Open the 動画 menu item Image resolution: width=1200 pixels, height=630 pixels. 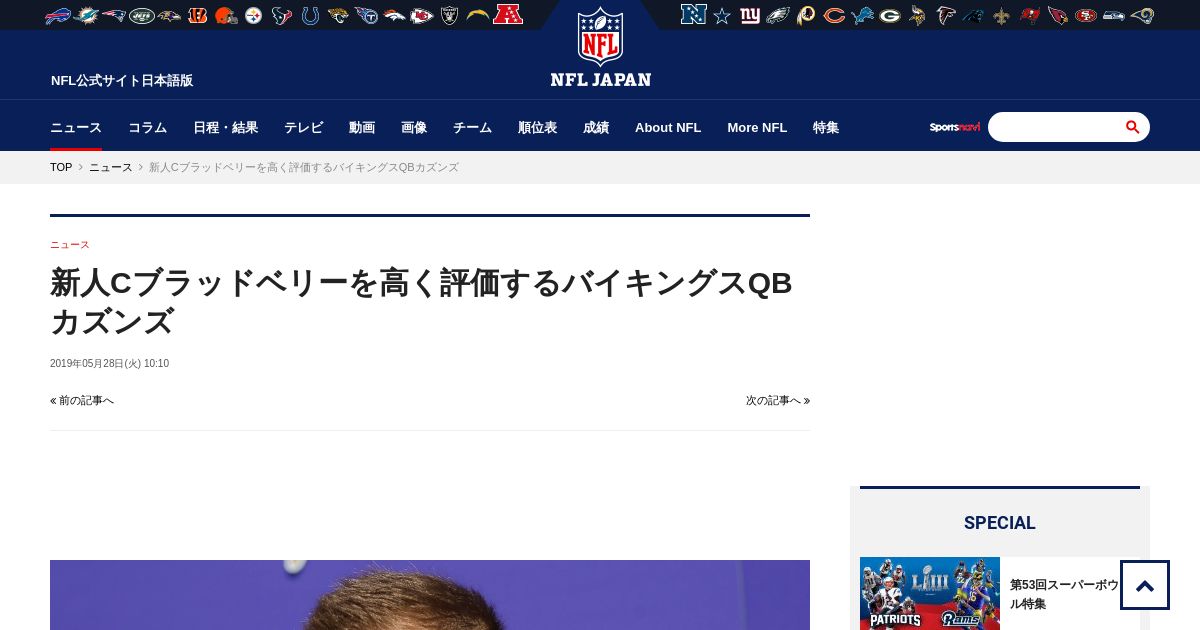coord(362,127)
